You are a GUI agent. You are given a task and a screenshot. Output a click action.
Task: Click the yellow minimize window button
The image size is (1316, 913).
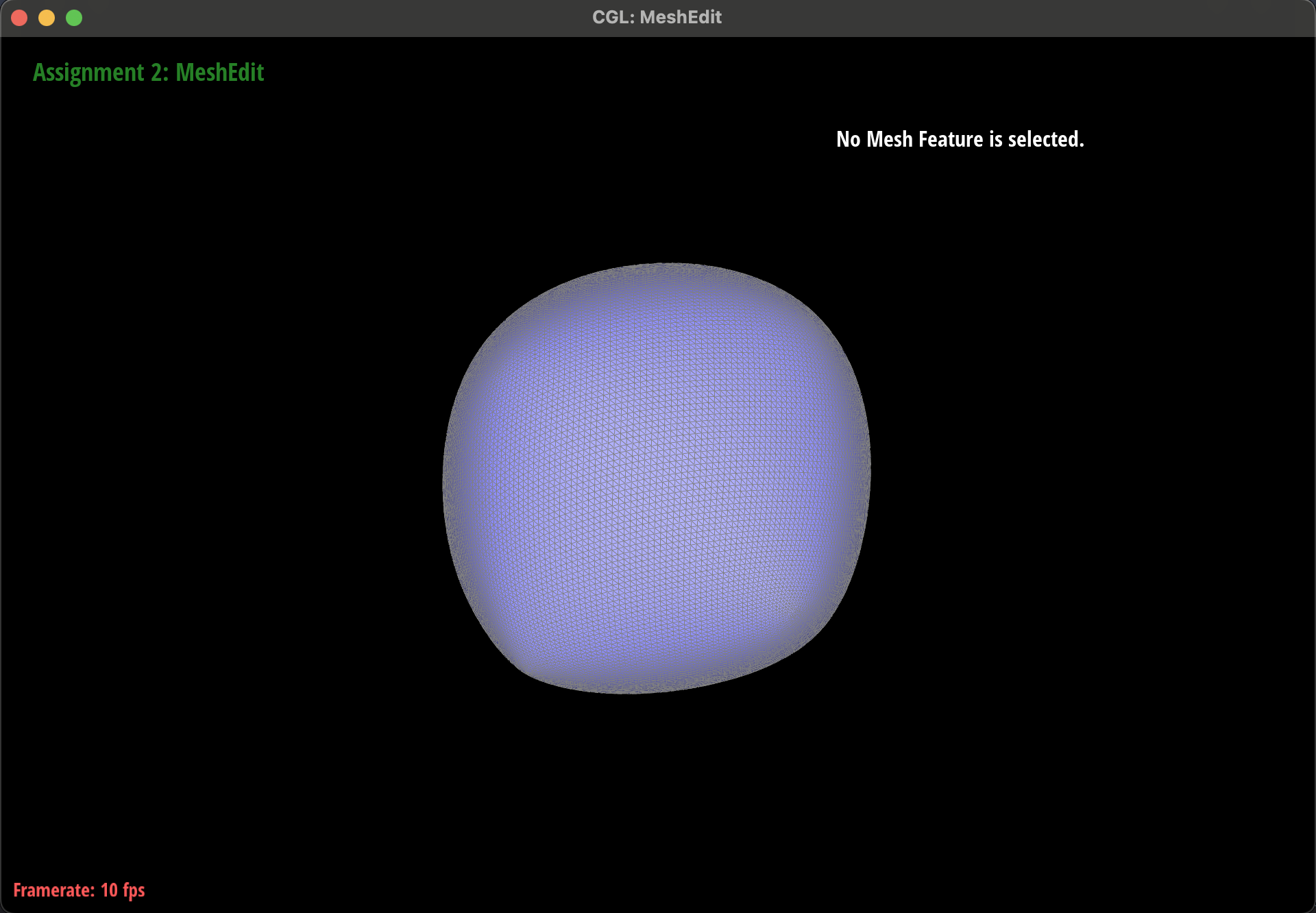(47, 18)
